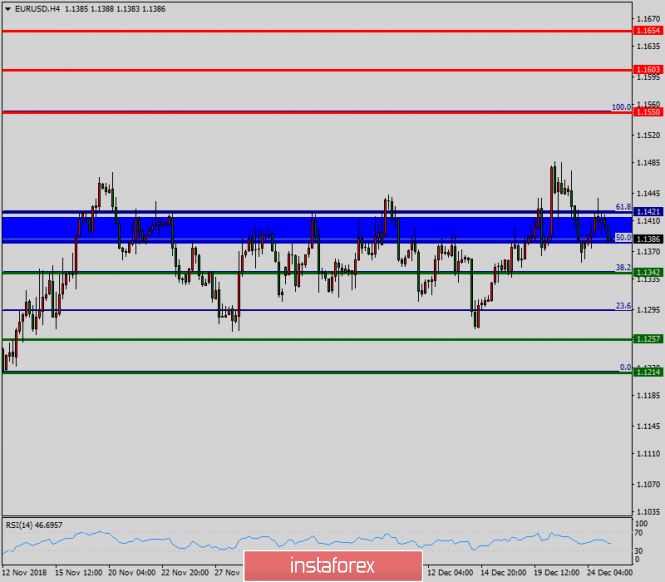Open the chart dropdown arrow beside EURUSD,H4

tap(7, 8)
